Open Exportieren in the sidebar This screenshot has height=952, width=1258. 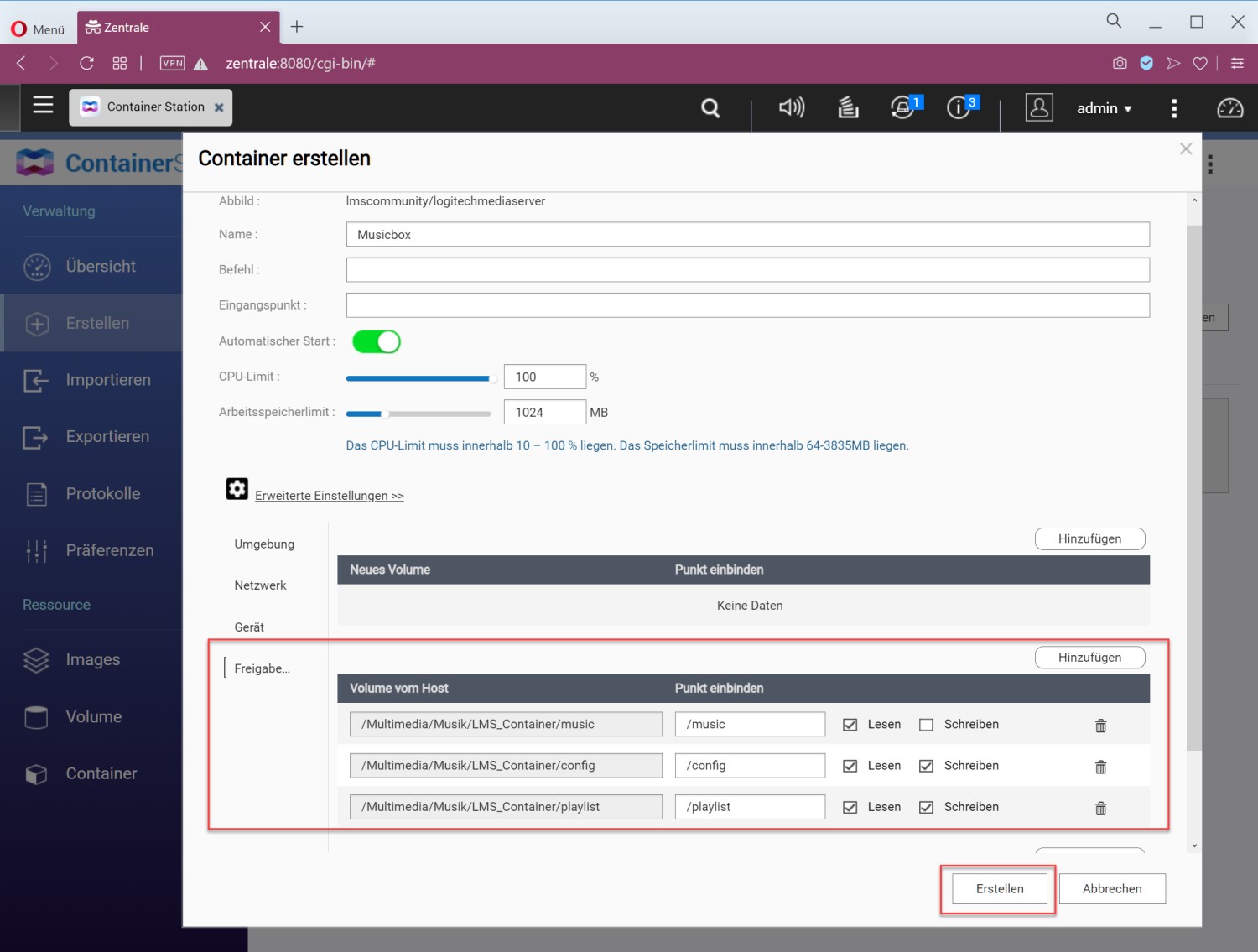click(91, 437)
